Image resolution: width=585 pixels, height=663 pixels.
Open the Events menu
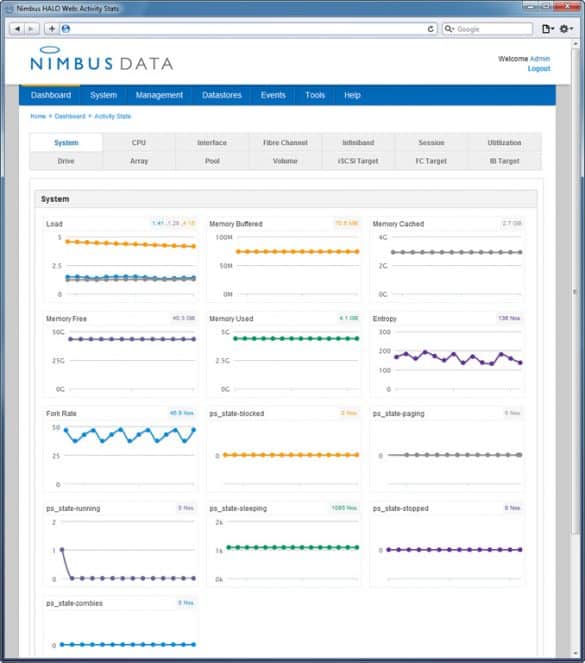(x=273, y=95)
